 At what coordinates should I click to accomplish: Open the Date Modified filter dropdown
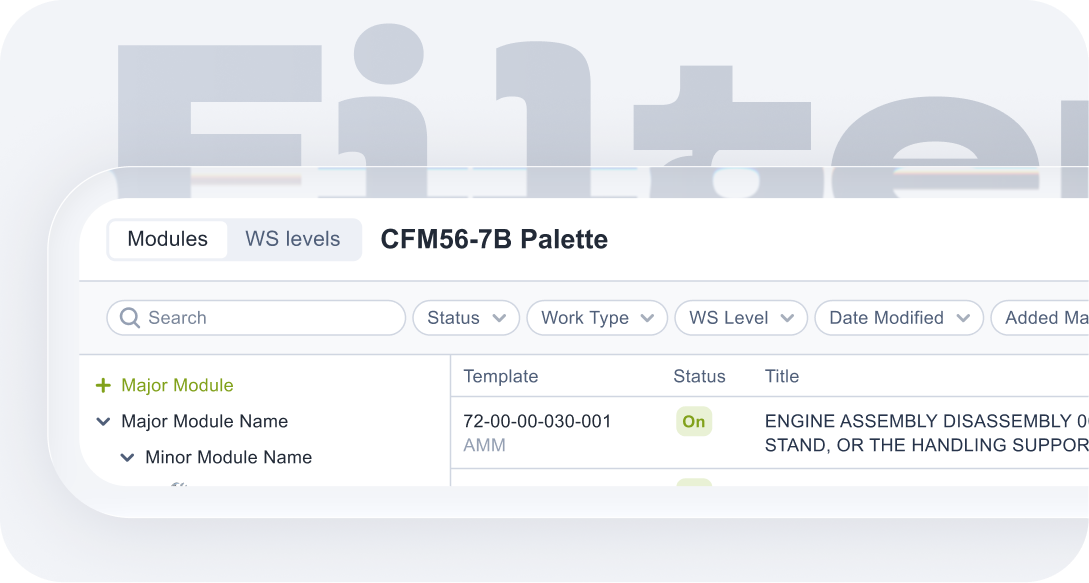(899, 318)
